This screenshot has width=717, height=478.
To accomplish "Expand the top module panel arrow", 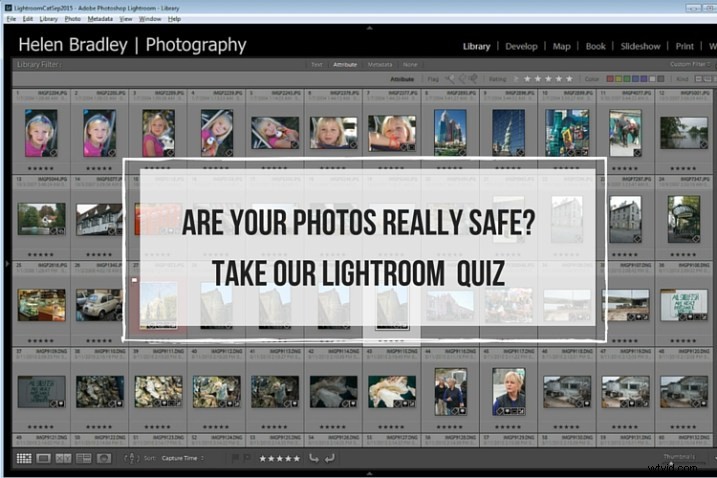I will coord(369,28).
